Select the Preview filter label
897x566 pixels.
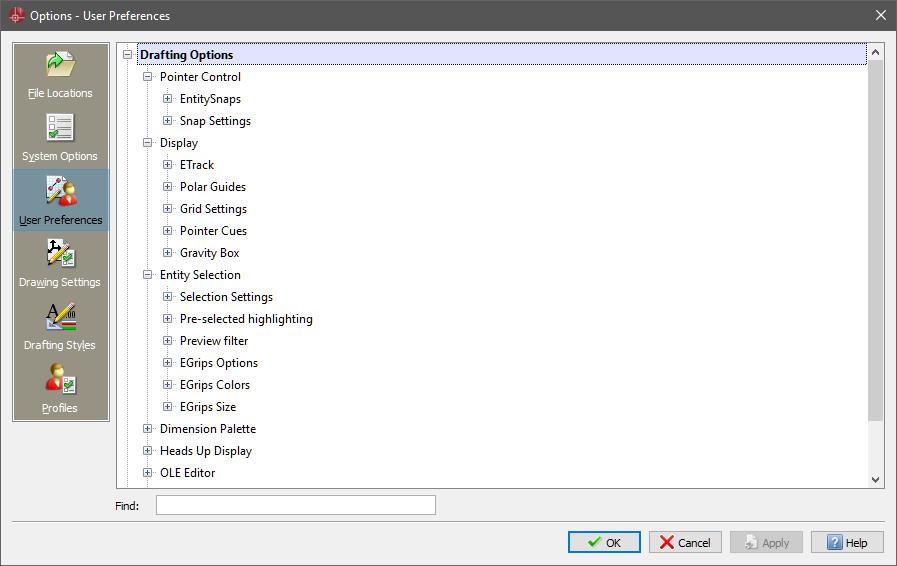(214, 341)
